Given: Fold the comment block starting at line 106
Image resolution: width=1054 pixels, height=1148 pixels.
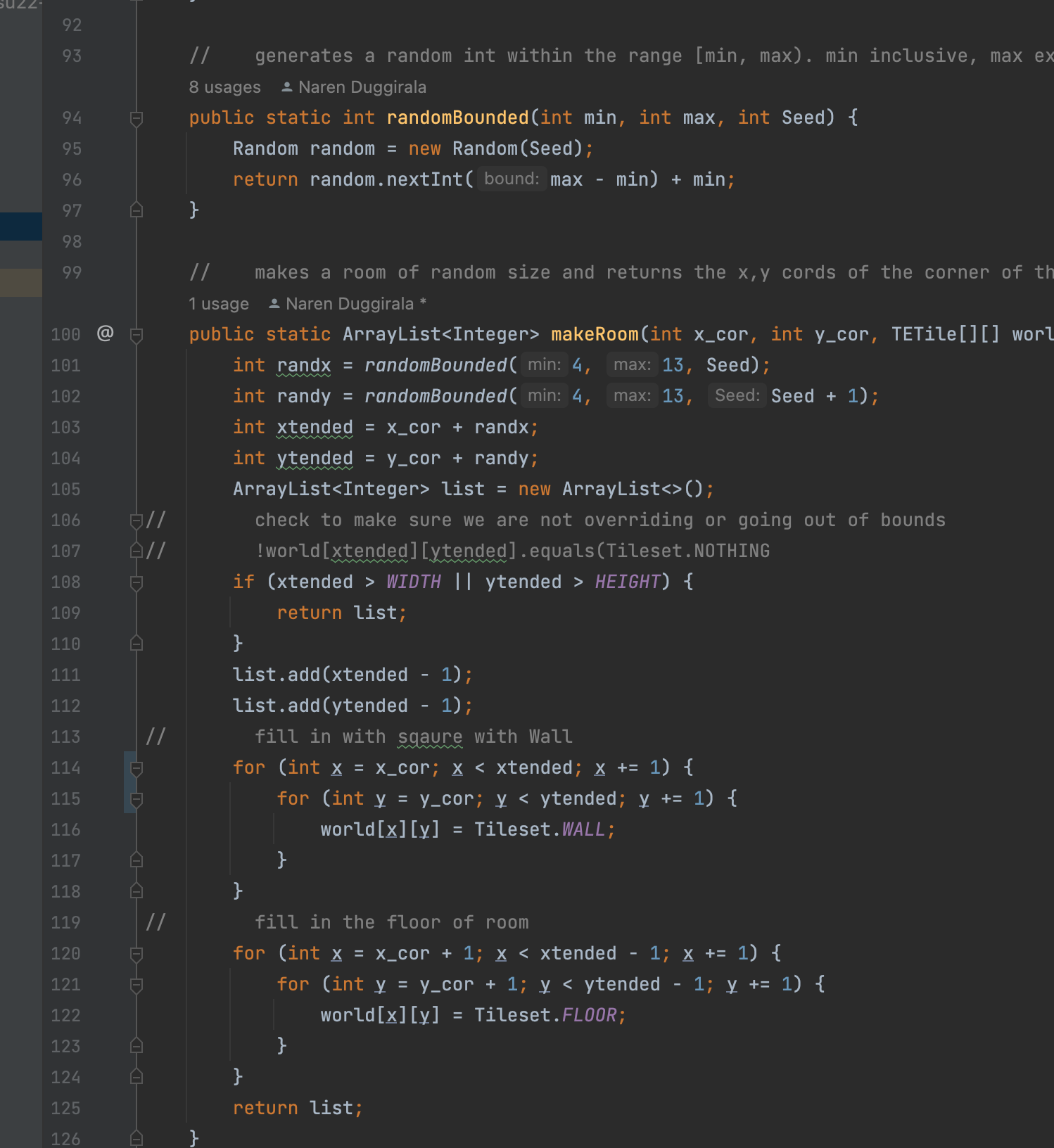Looking at the screenshot, I should (x=136, y=521).
